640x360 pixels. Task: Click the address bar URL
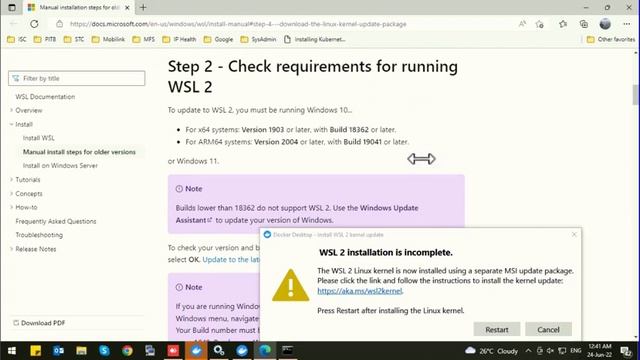point(238,24)
